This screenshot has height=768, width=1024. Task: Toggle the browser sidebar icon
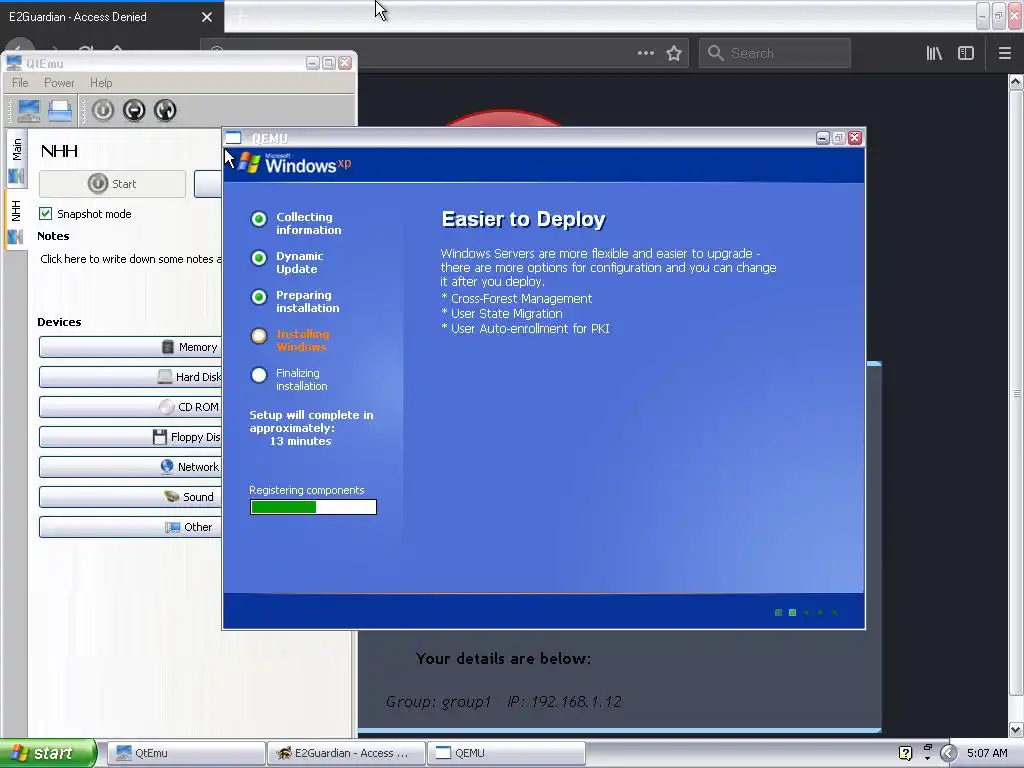[x=966, y=53]
